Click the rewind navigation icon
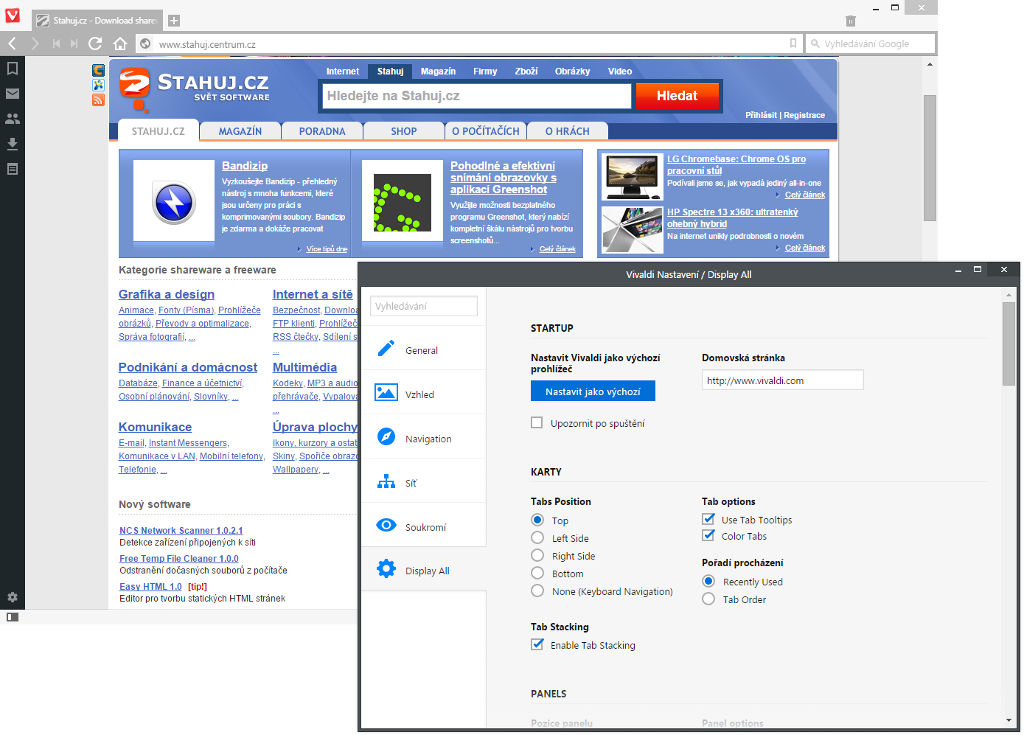Viewport: 1024px width, 735px height. 56,44
